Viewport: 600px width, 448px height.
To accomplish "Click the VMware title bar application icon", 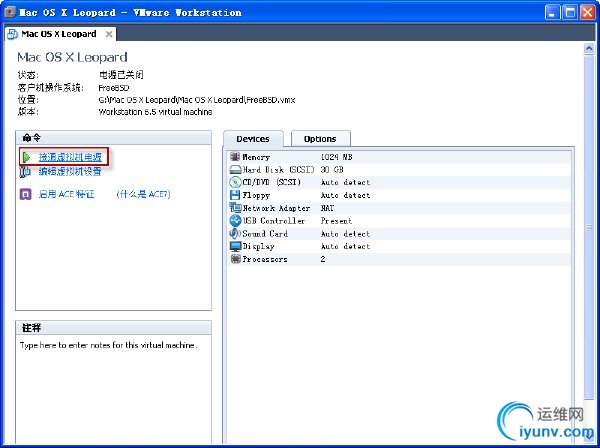I will tap(10, 12).
